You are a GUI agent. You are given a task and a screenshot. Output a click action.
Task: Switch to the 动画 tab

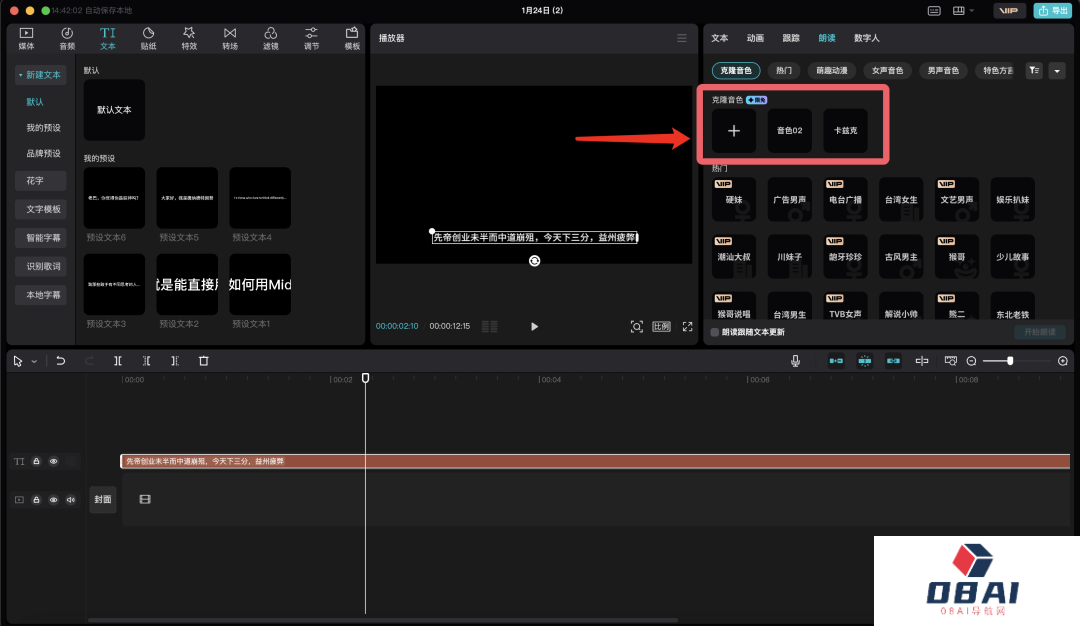[x=755, y=38]
